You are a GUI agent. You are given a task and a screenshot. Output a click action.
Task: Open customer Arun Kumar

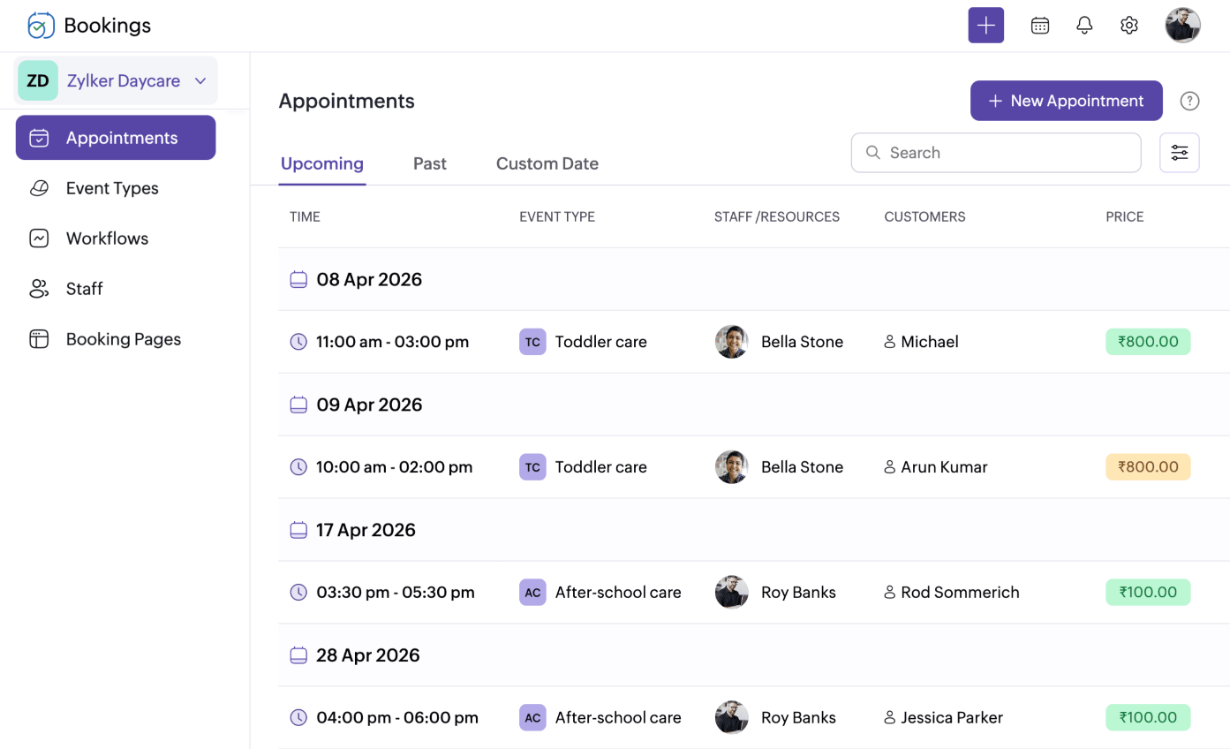(944, 467)
